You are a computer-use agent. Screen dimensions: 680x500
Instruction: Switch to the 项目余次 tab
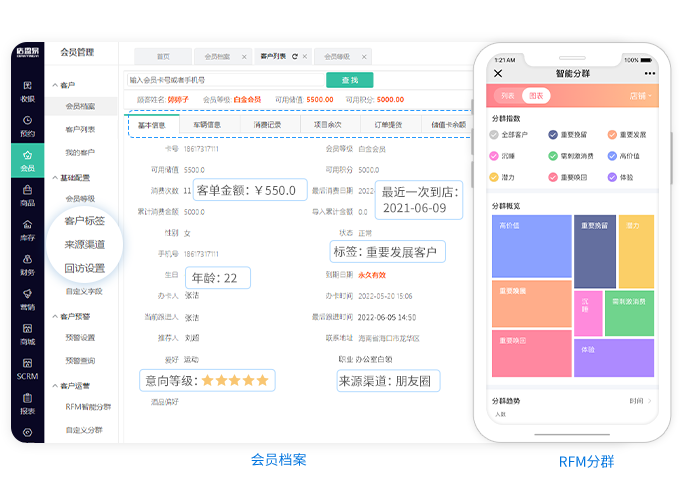click(x=328, y=125)
